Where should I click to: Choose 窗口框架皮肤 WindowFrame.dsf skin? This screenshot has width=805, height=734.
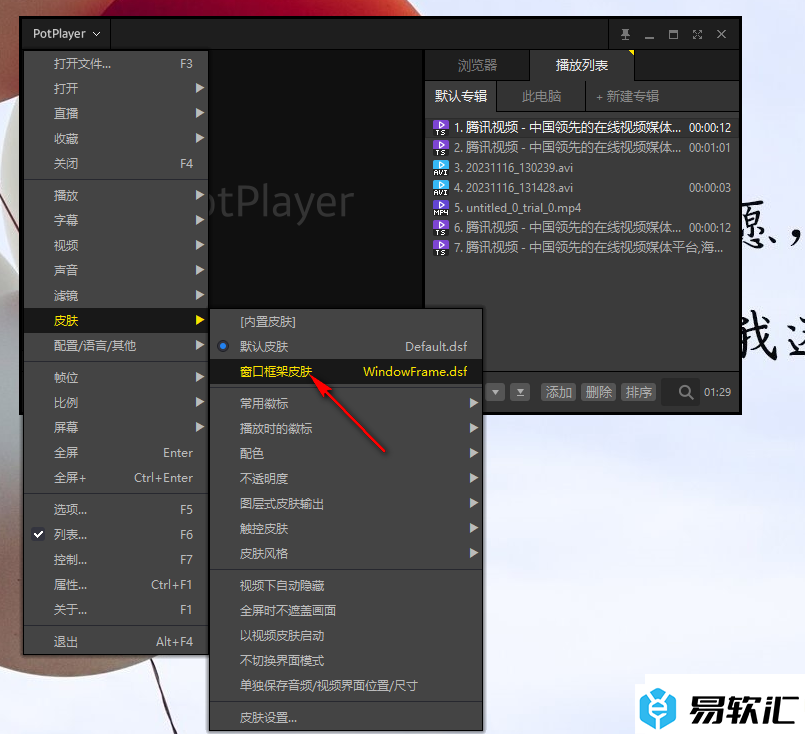point(346,372)
